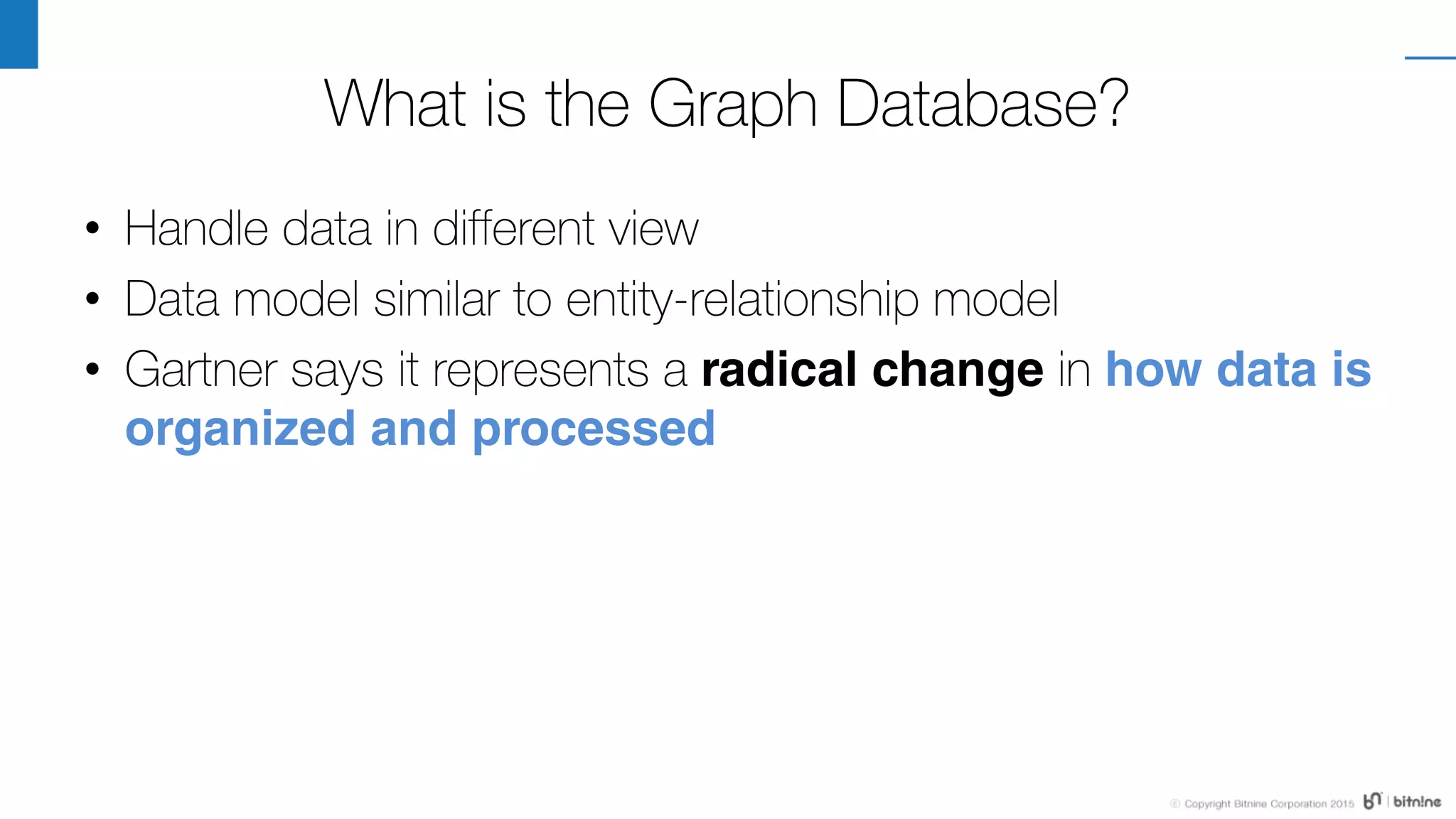
Task: Click the bullet dot before 'Handle data'
Action: tap(92, 229)
